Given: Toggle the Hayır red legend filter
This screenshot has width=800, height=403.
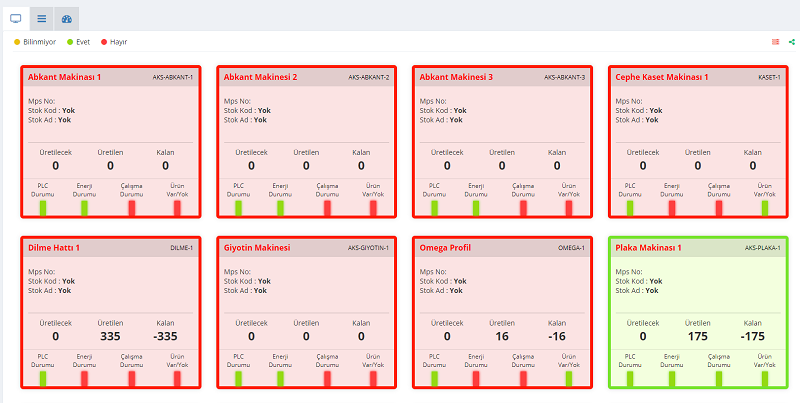Looking at the screenshot, I should point(114,42).
